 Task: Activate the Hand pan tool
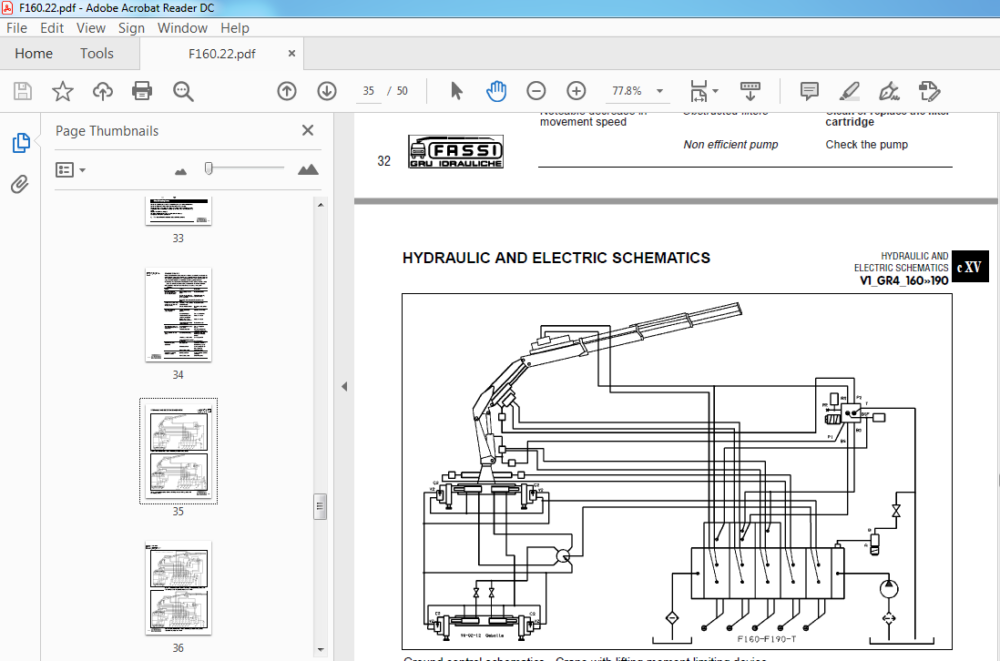tap(496, 91)
